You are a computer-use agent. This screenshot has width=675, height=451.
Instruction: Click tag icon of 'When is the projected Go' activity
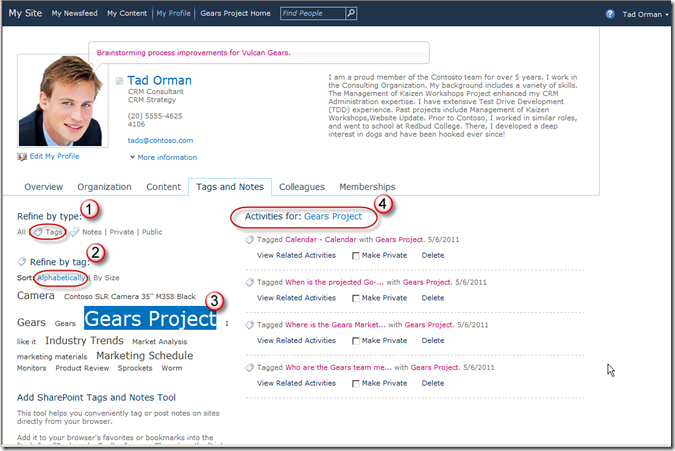point(250,282)
